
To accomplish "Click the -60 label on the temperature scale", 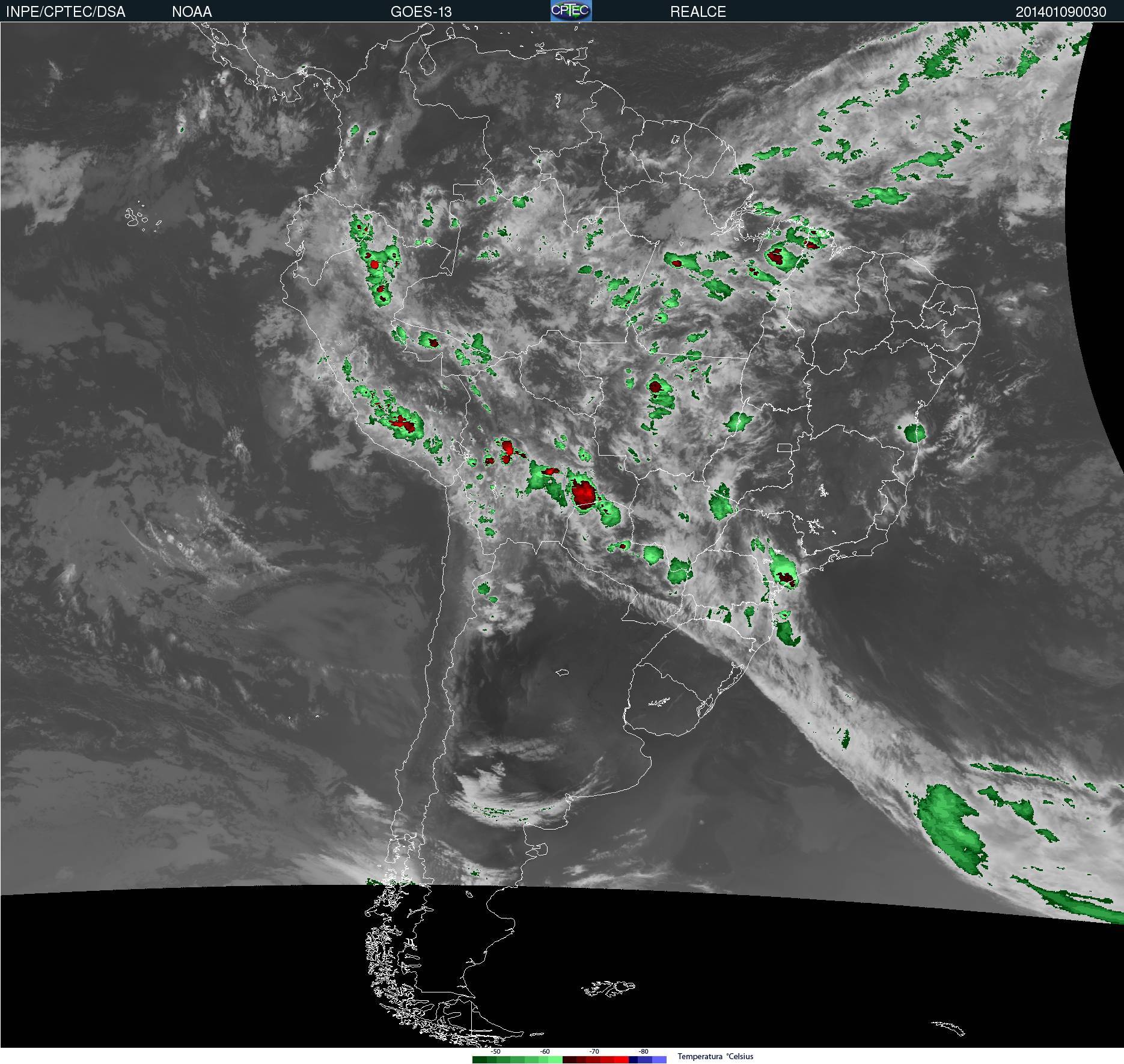I will 545,1051.
